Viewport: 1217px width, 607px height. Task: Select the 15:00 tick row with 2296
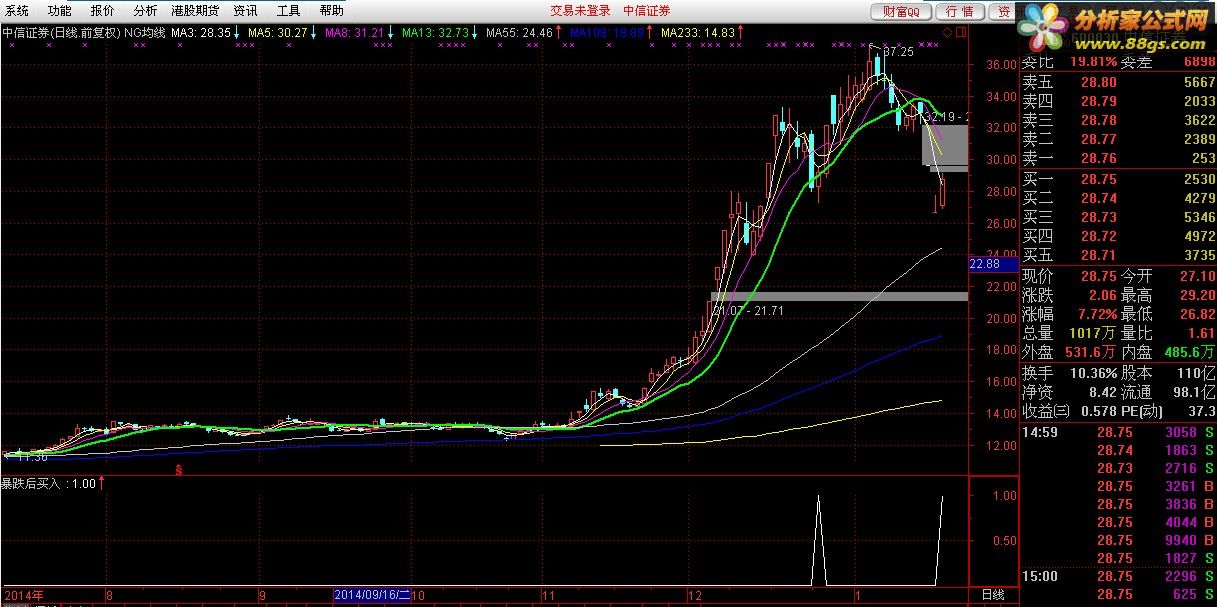coord(1118,576)
